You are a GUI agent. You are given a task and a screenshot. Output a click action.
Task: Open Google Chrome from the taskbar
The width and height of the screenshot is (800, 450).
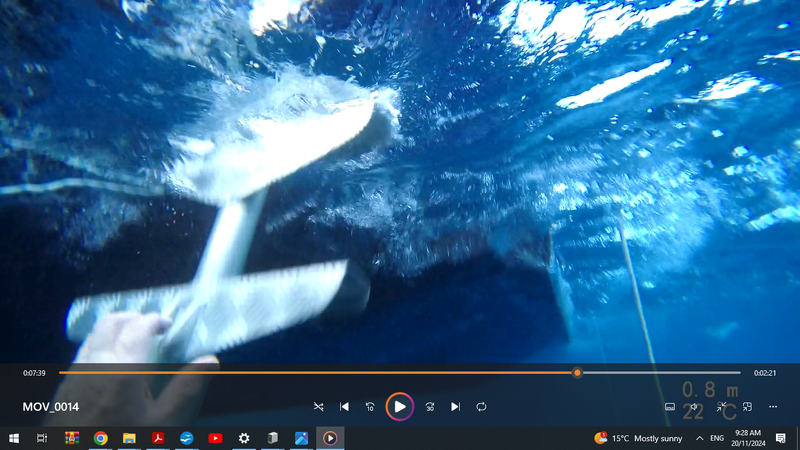pos(101,438)
